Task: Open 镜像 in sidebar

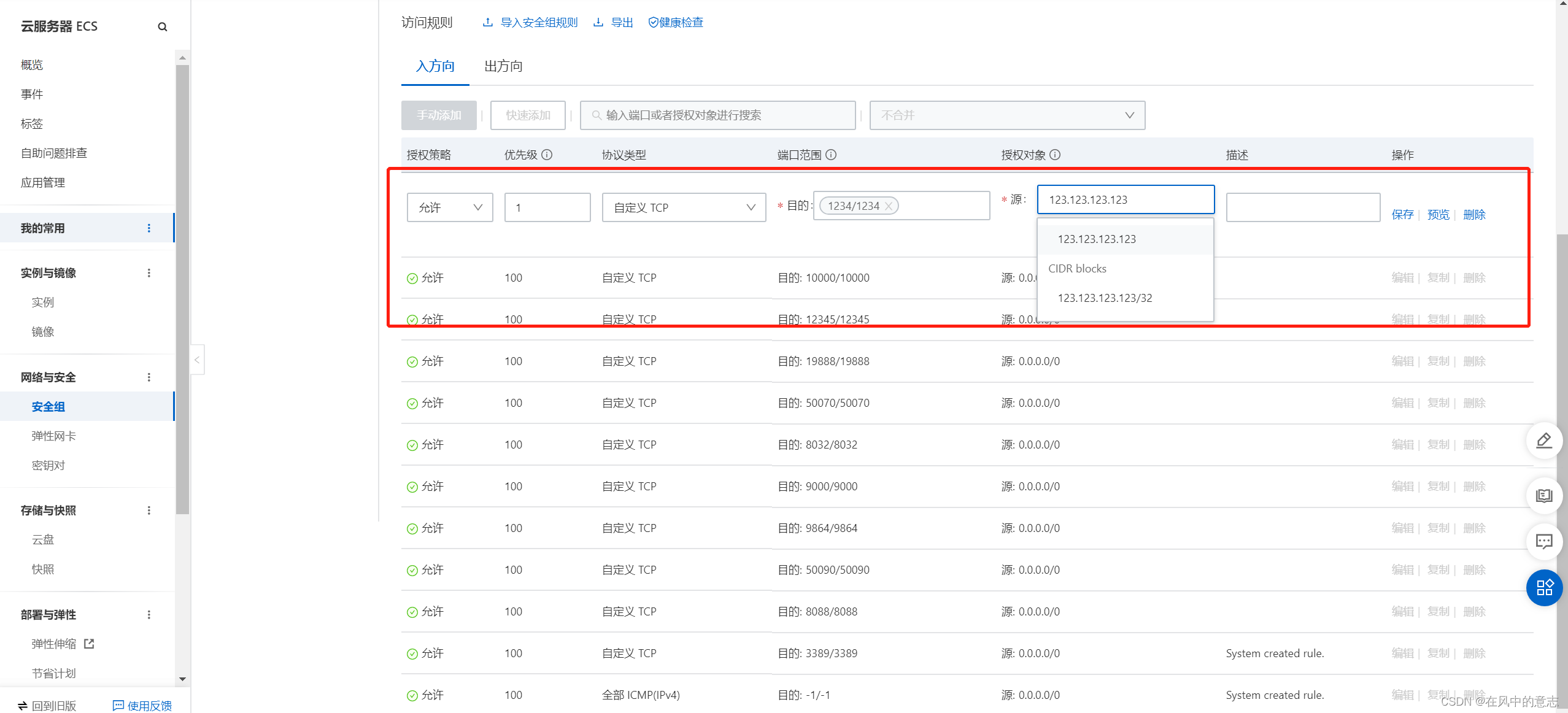Action: point(43,332)
